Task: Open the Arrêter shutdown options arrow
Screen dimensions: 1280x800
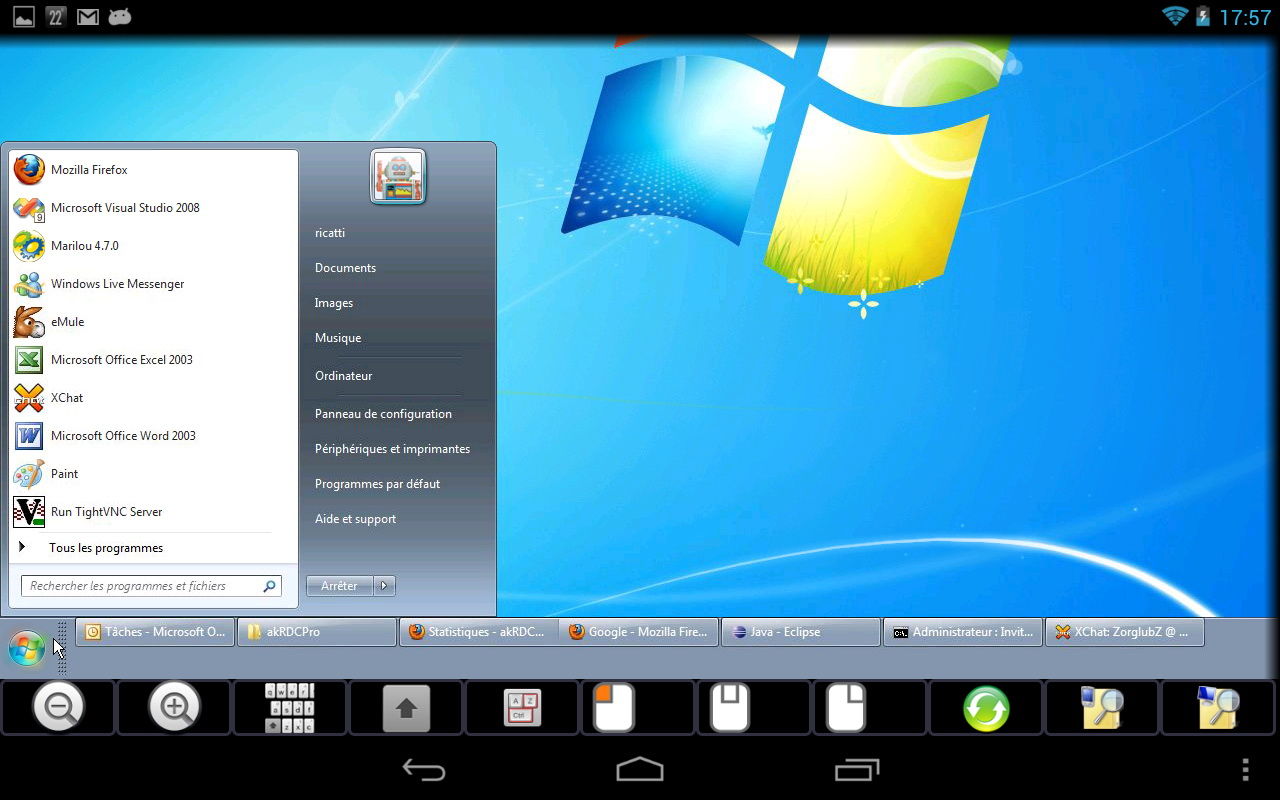Action: pos(383,585)
